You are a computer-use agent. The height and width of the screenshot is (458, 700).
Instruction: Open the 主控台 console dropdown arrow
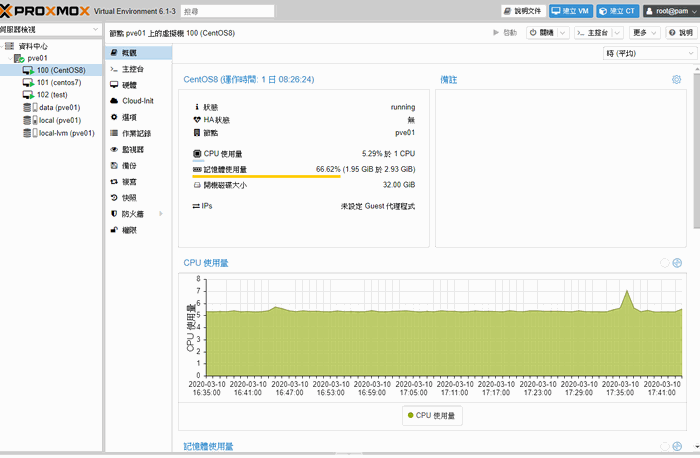coord(617,33)
